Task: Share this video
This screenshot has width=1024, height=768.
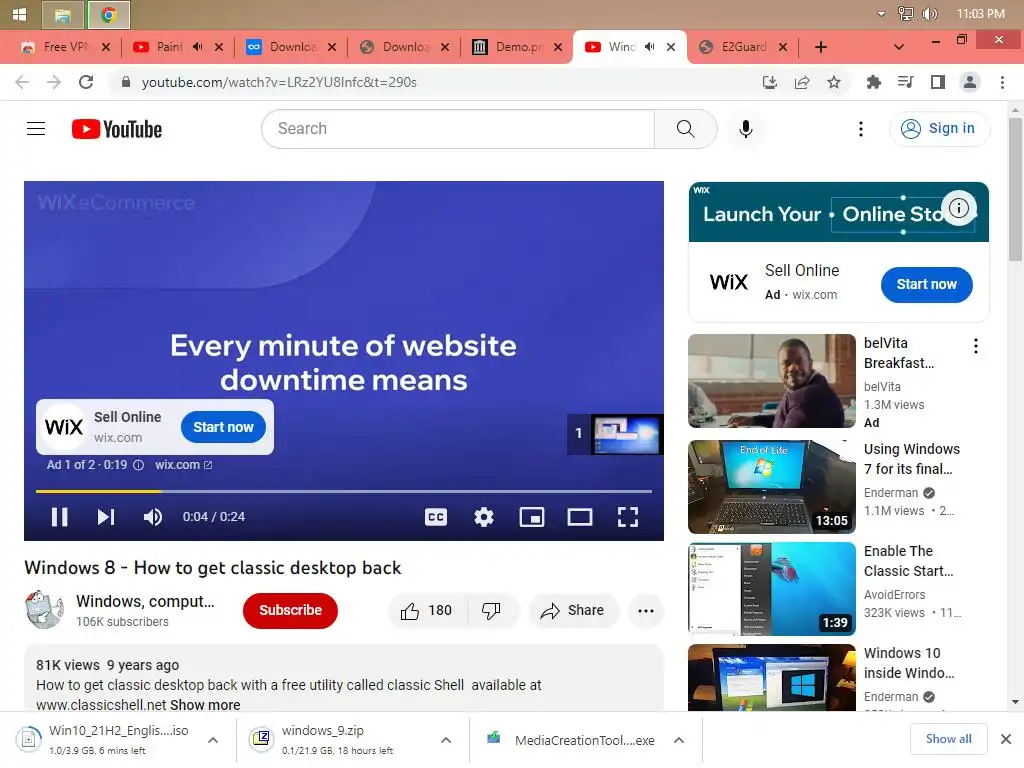Action: (x=573, y=611)
